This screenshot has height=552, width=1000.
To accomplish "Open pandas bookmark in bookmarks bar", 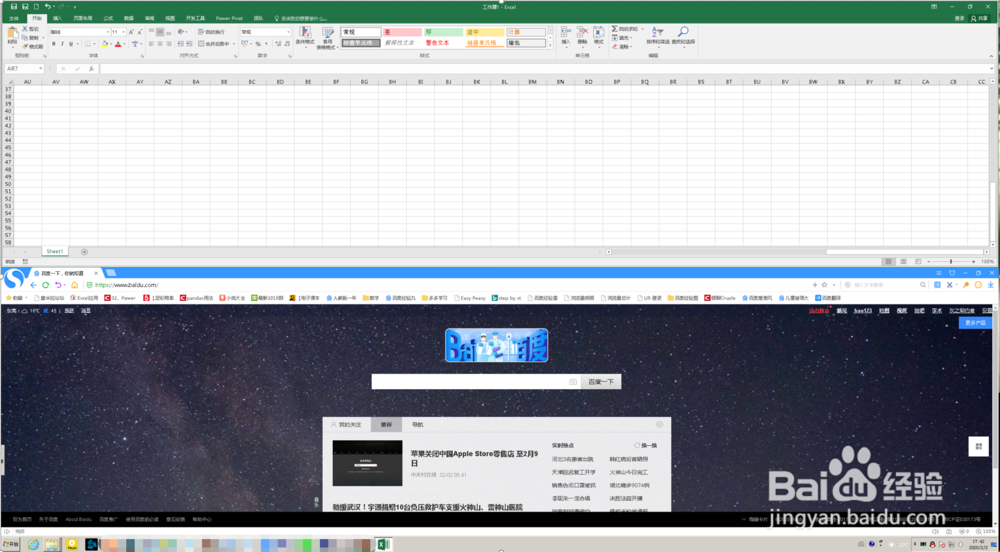I will point(196,298).
